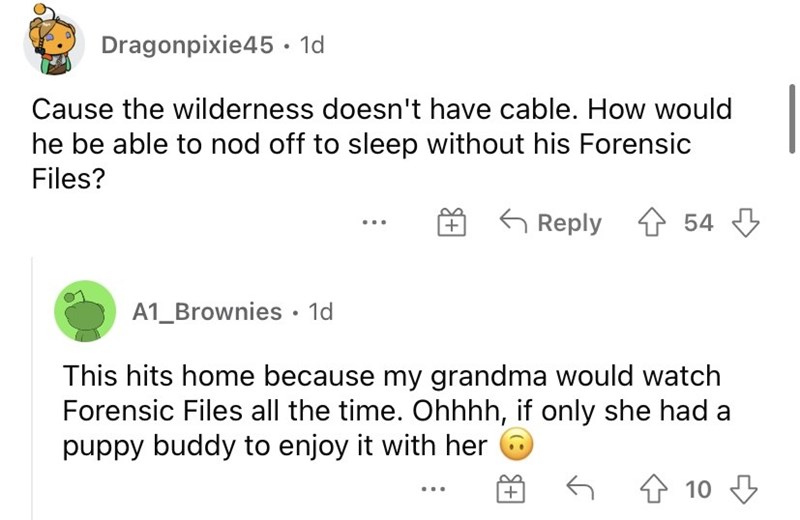Viewport: 800px width, 520px height.
Task: Click the page scrollbar handle
Action: tap(791, 119)
